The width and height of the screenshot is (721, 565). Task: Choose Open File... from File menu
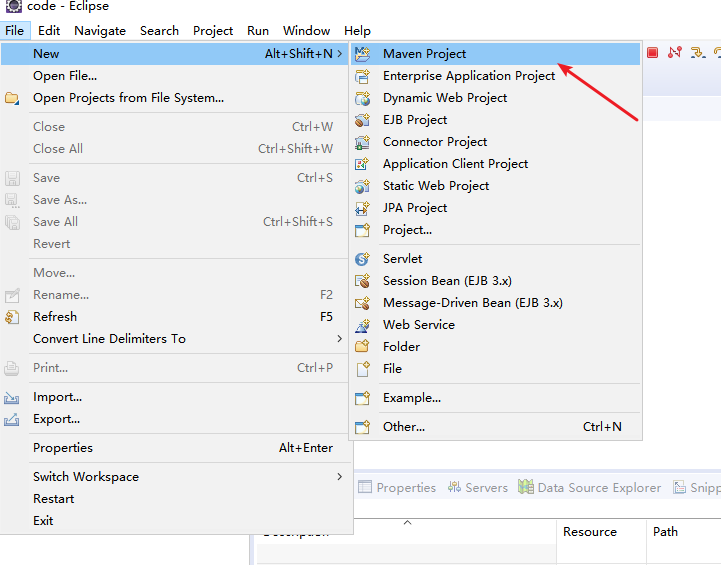[174, 76]
